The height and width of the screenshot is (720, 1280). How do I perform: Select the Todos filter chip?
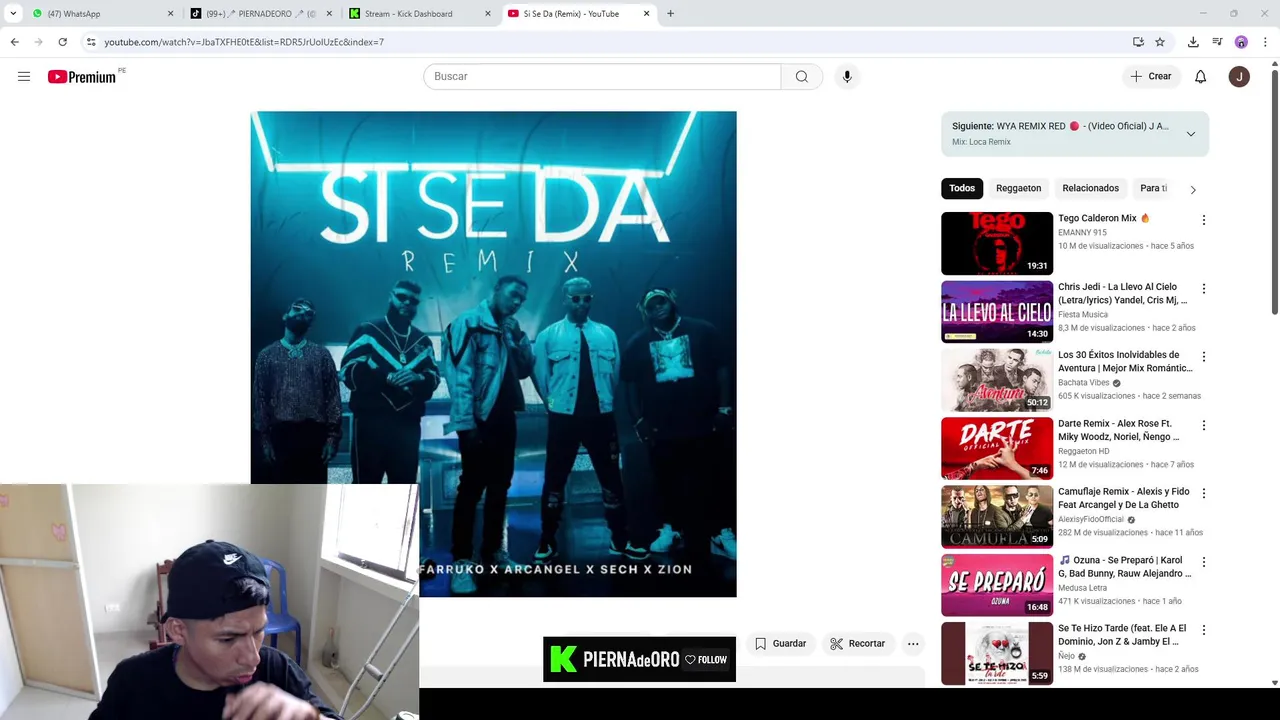pyautogui.click(x=962, y=188)
